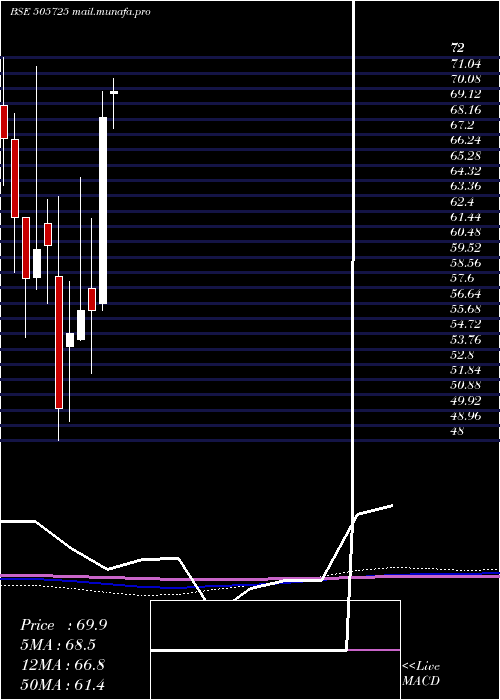Click the tall white bullish candlestick body
Screen dimensions: 500x700
[103, 210]
